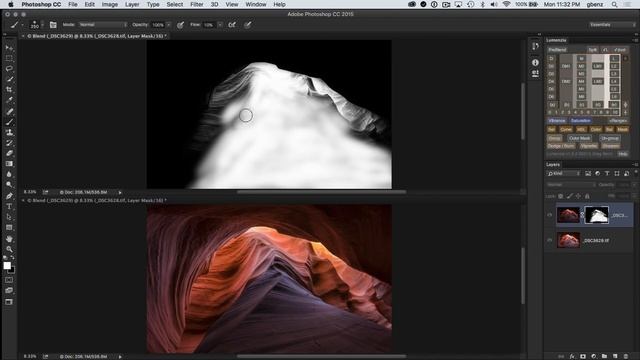Open the File menu
640x360 pixels.
pyautogui.click(x=73, y=4)
